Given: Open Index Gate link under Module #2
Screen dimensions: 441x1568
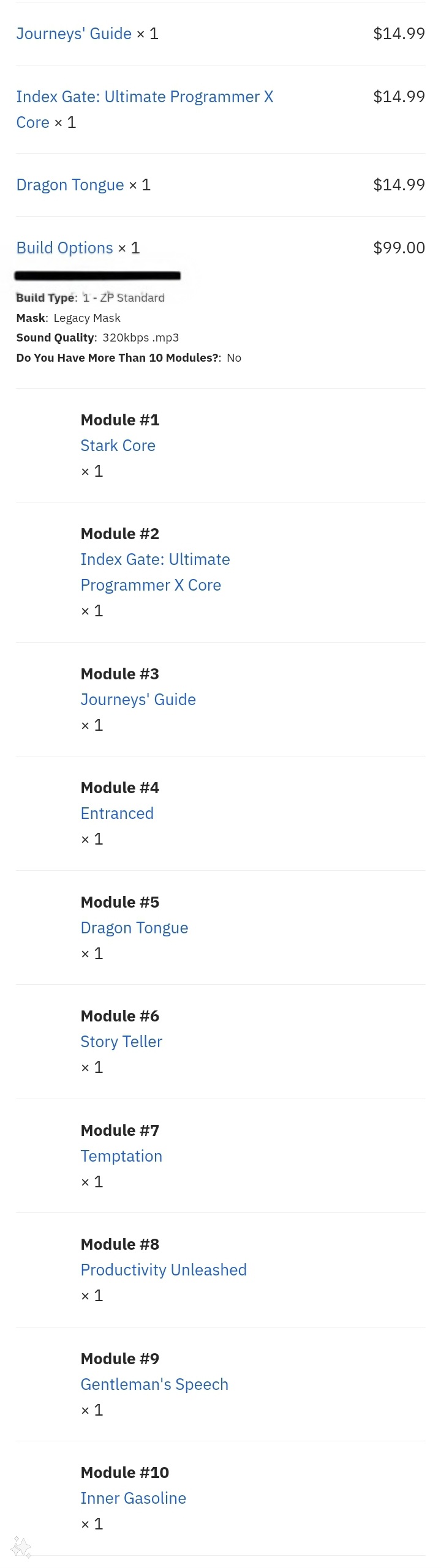Looking at the screenshot, I should (155, 572).
